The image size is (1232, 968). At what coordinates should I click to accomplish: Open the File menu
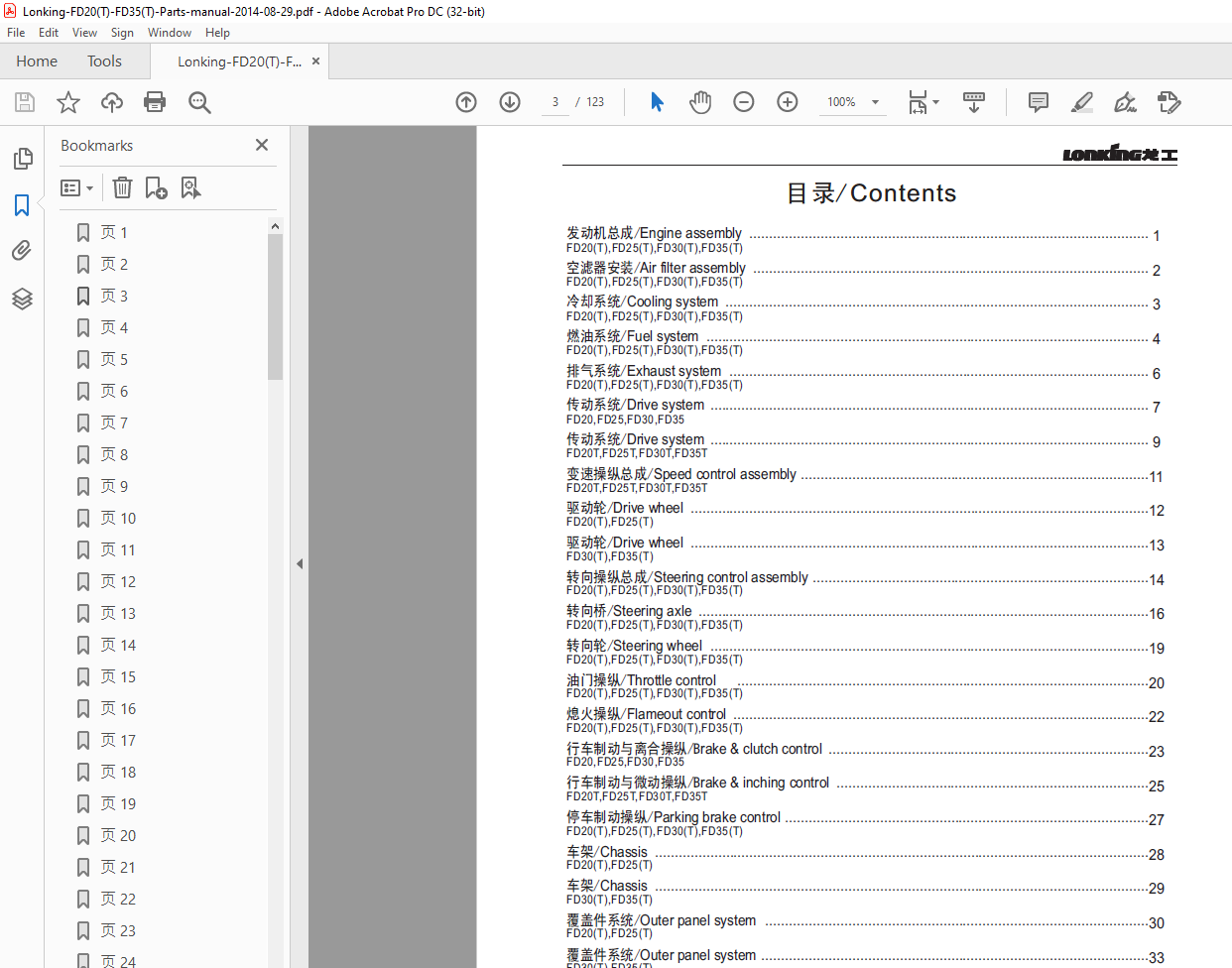16,33
